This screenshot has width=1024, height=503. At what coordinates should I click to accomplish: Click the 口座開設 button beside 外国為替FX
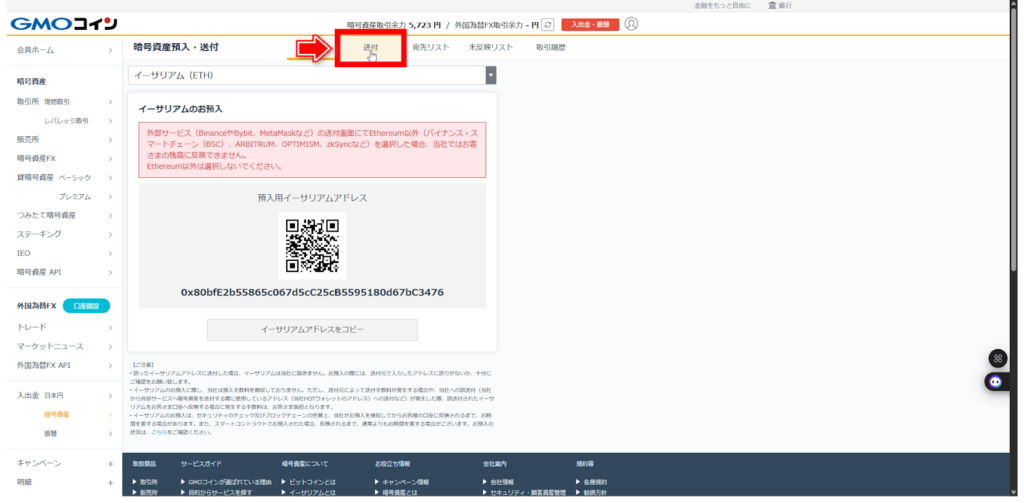click(x=85, y=306)
